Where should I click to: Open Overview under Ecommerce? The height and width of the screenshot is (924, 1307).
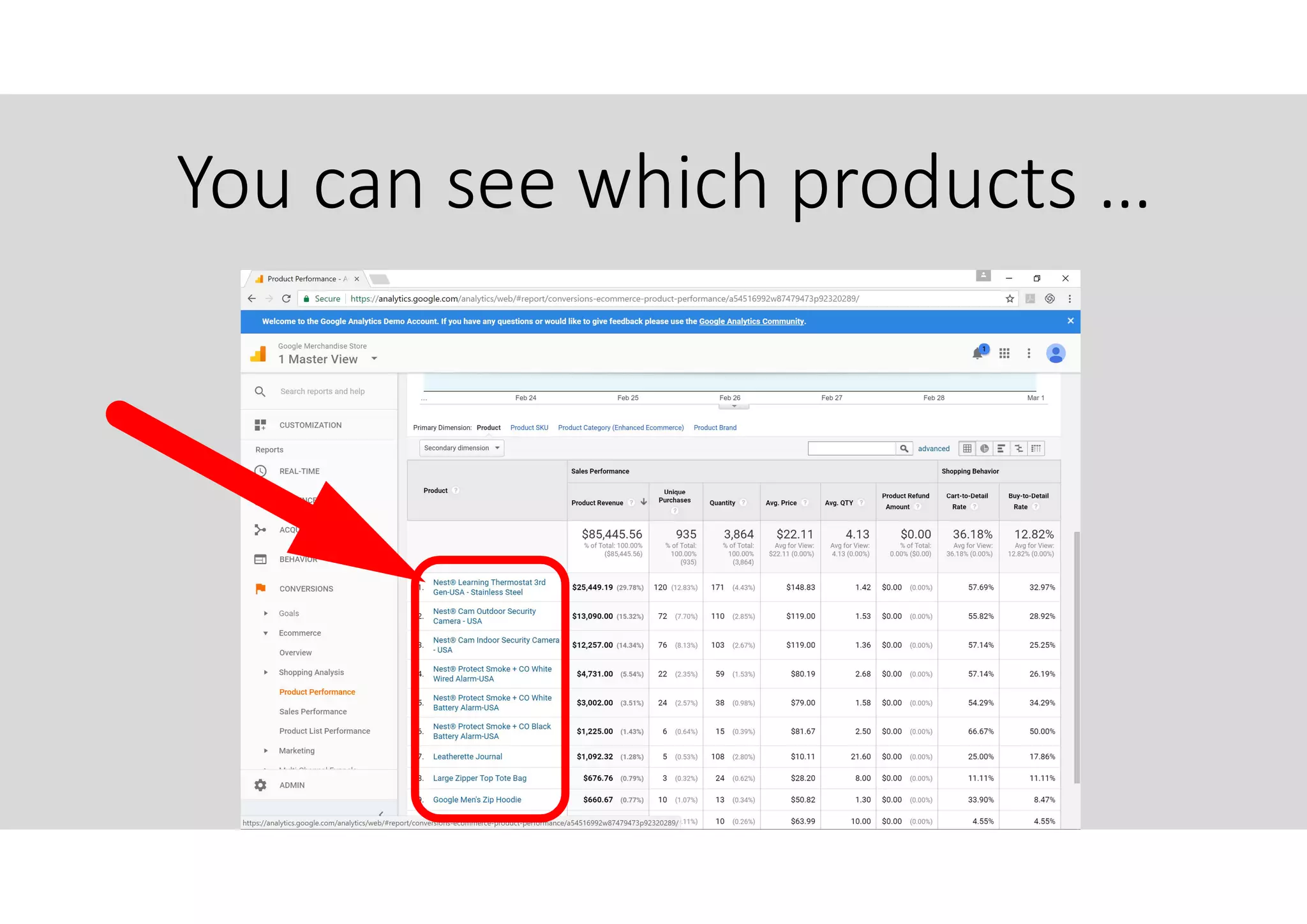(295, 653)
